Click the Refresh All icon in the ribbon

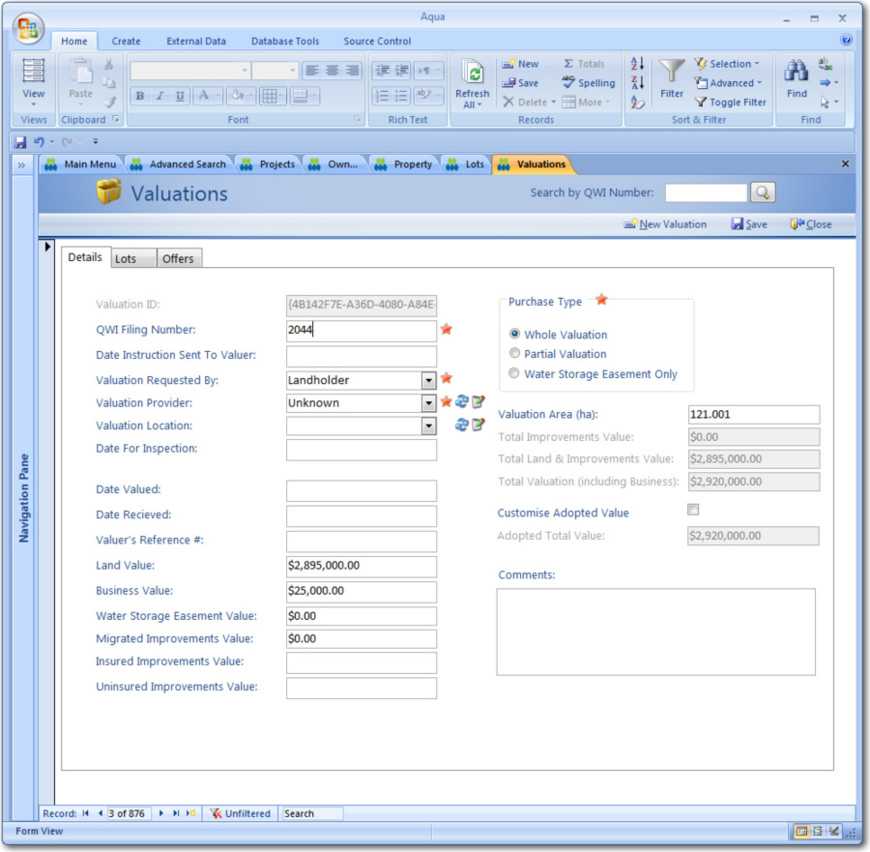472,76
